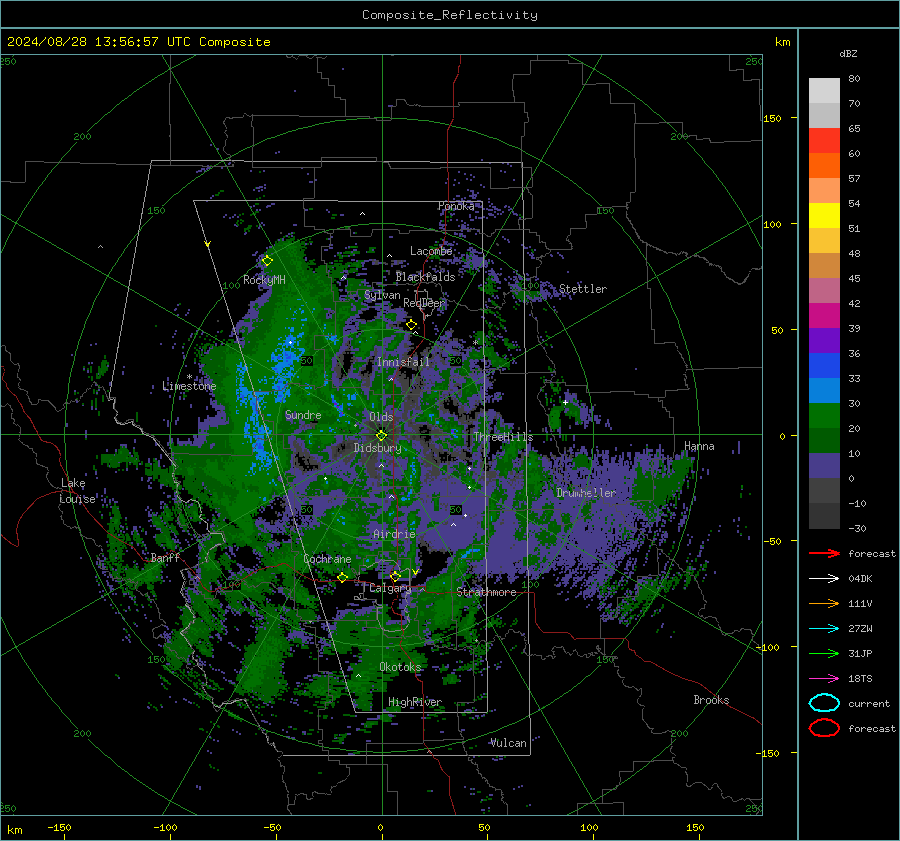This screenshot has height=841, width=900.
Task: Click the Strathmore city label
Action: (486, 592)
